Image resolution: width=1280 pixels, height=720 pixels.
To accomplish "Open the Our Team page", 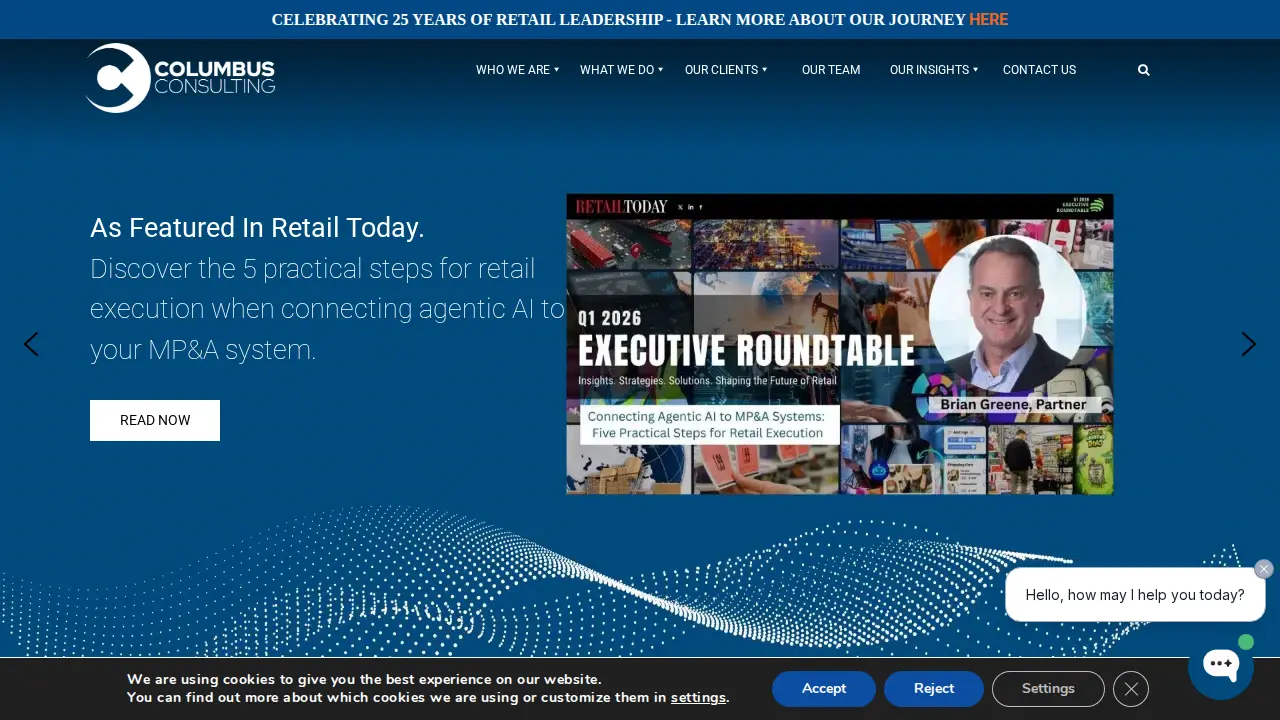I will pos(831,70).
